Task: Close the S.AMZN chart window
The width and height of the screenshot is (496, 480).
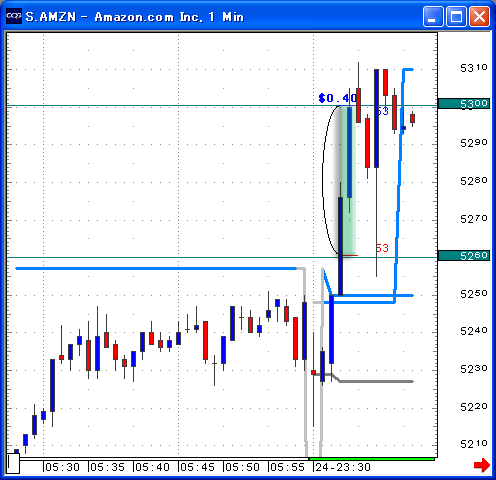Action: (x=479, y=16)
